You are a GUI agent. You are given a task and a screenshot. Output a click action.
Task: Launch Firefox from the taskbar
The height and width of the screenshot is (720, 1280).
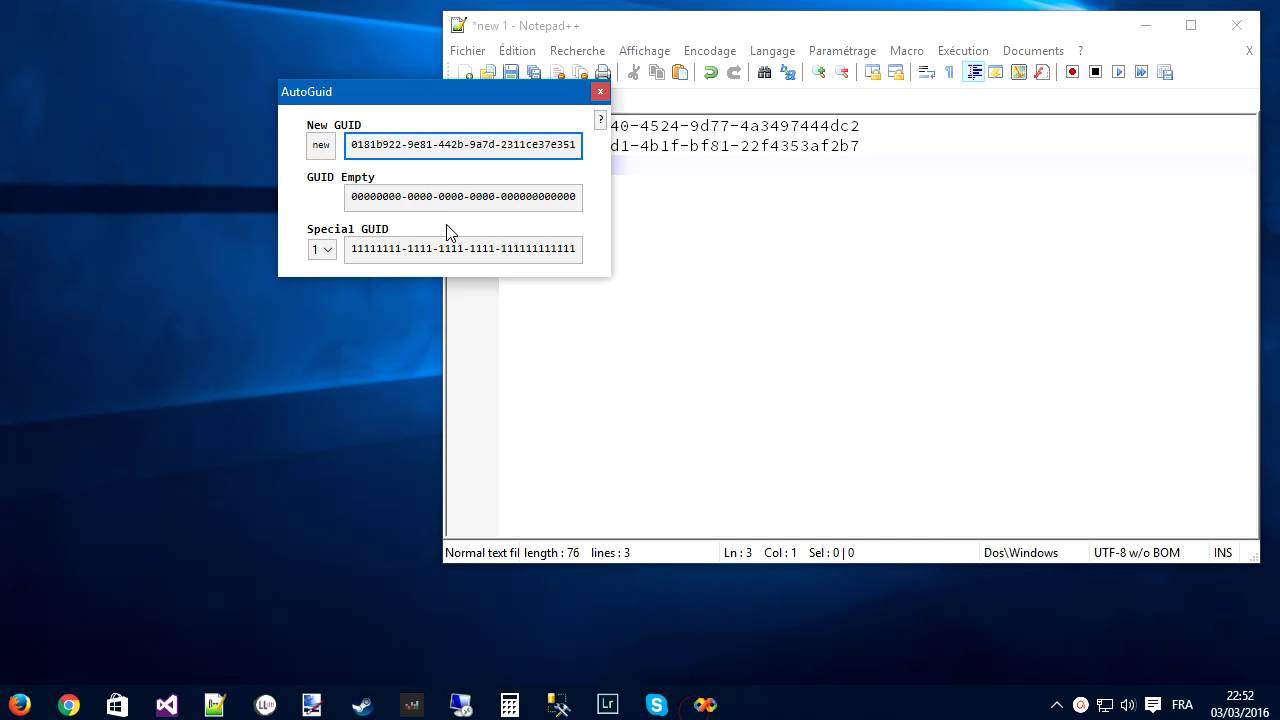(19, 705)
